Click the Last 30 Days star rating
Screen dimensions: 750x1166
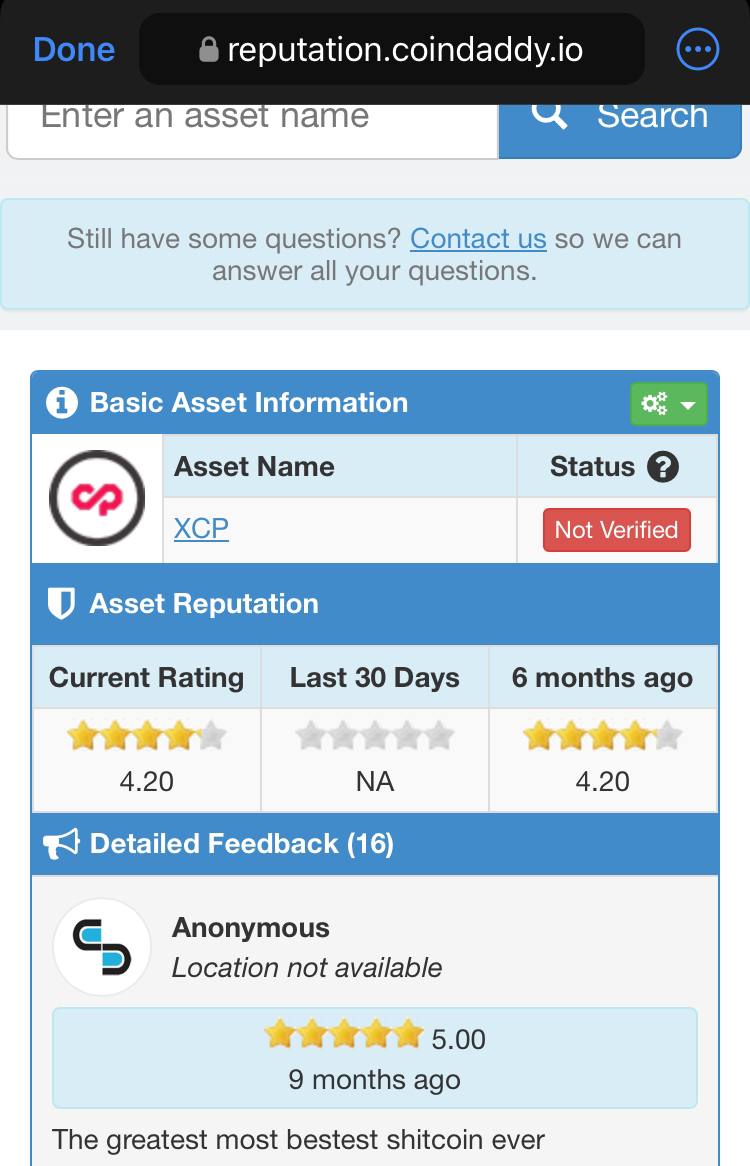tap(375, 736)
